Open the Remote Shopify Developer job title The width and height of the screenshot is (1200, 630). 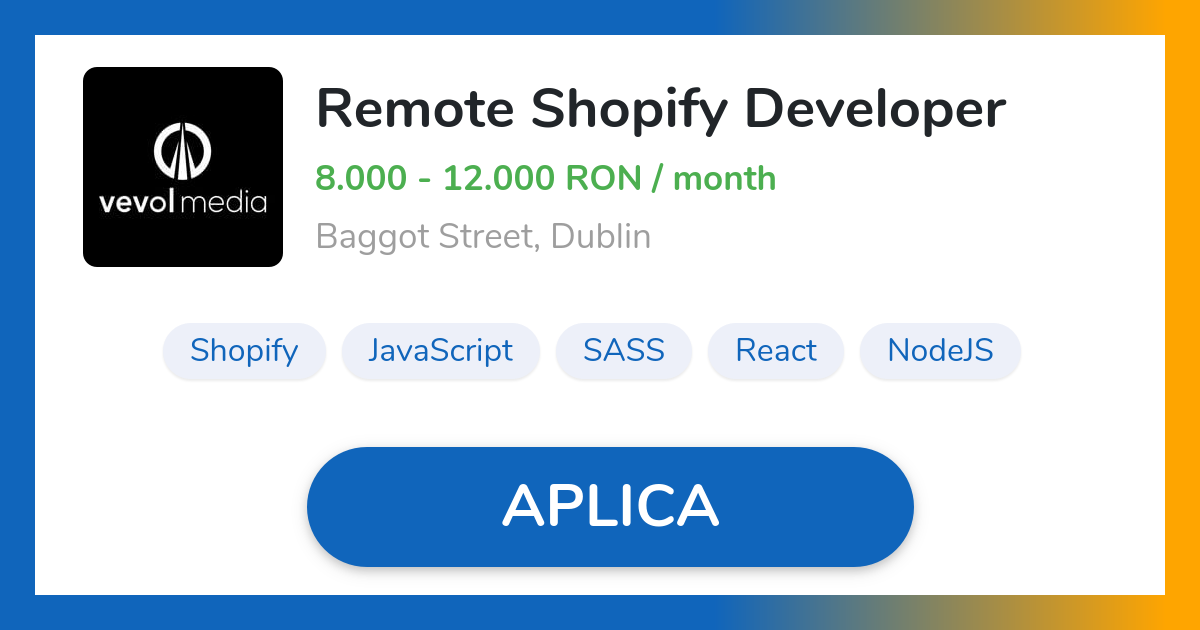click(660, 108)
